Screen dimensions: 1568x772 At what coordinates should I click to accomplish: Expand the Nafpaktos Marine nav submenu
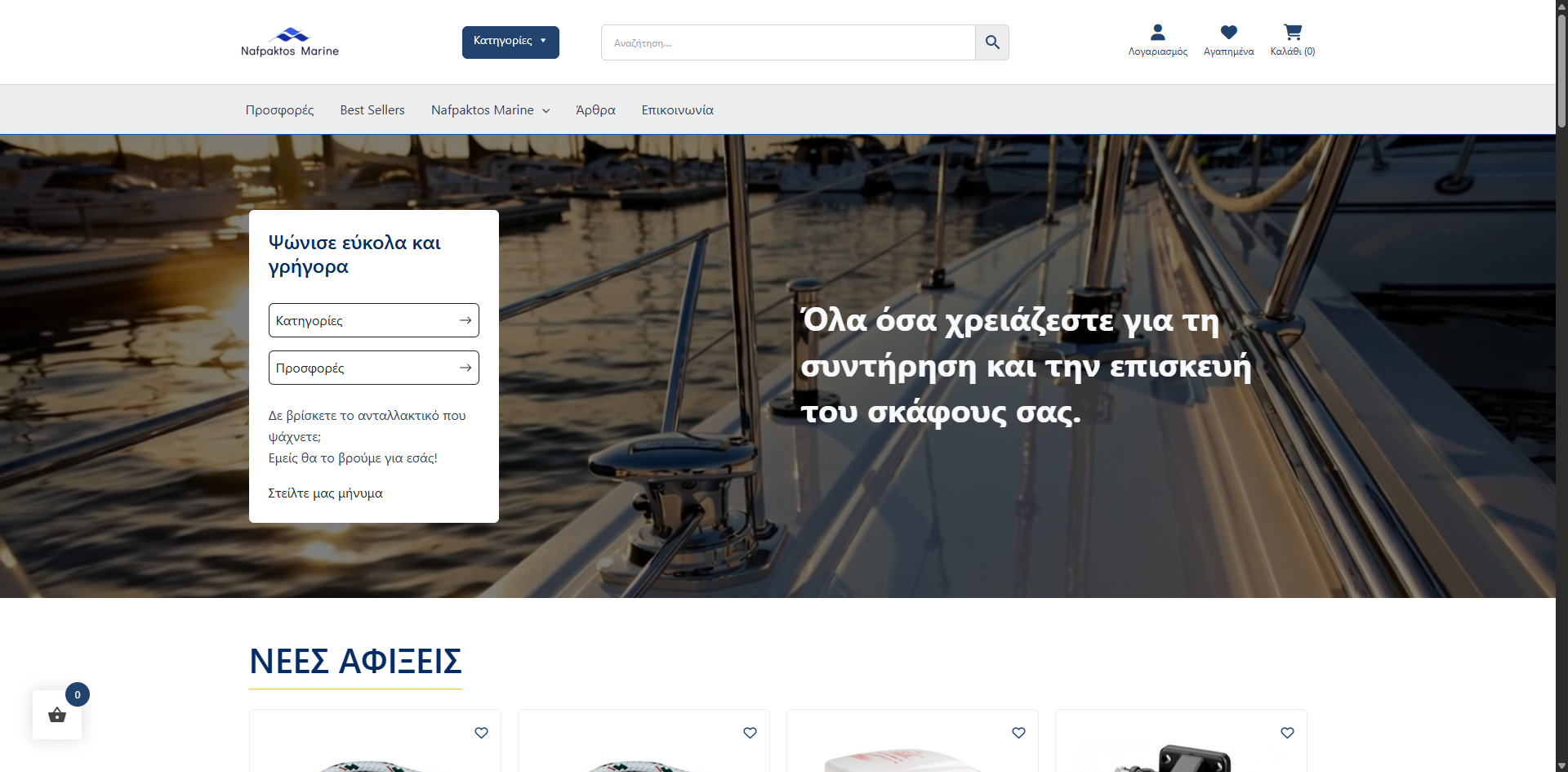pyautogui.click(x=491, y=110)
